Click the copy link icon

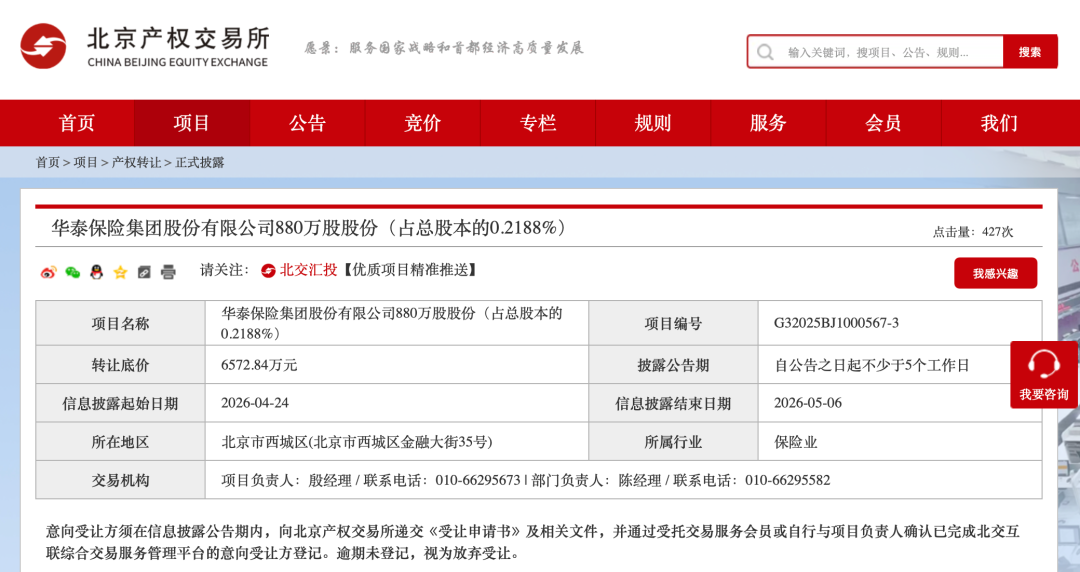[x=144, y=272]
